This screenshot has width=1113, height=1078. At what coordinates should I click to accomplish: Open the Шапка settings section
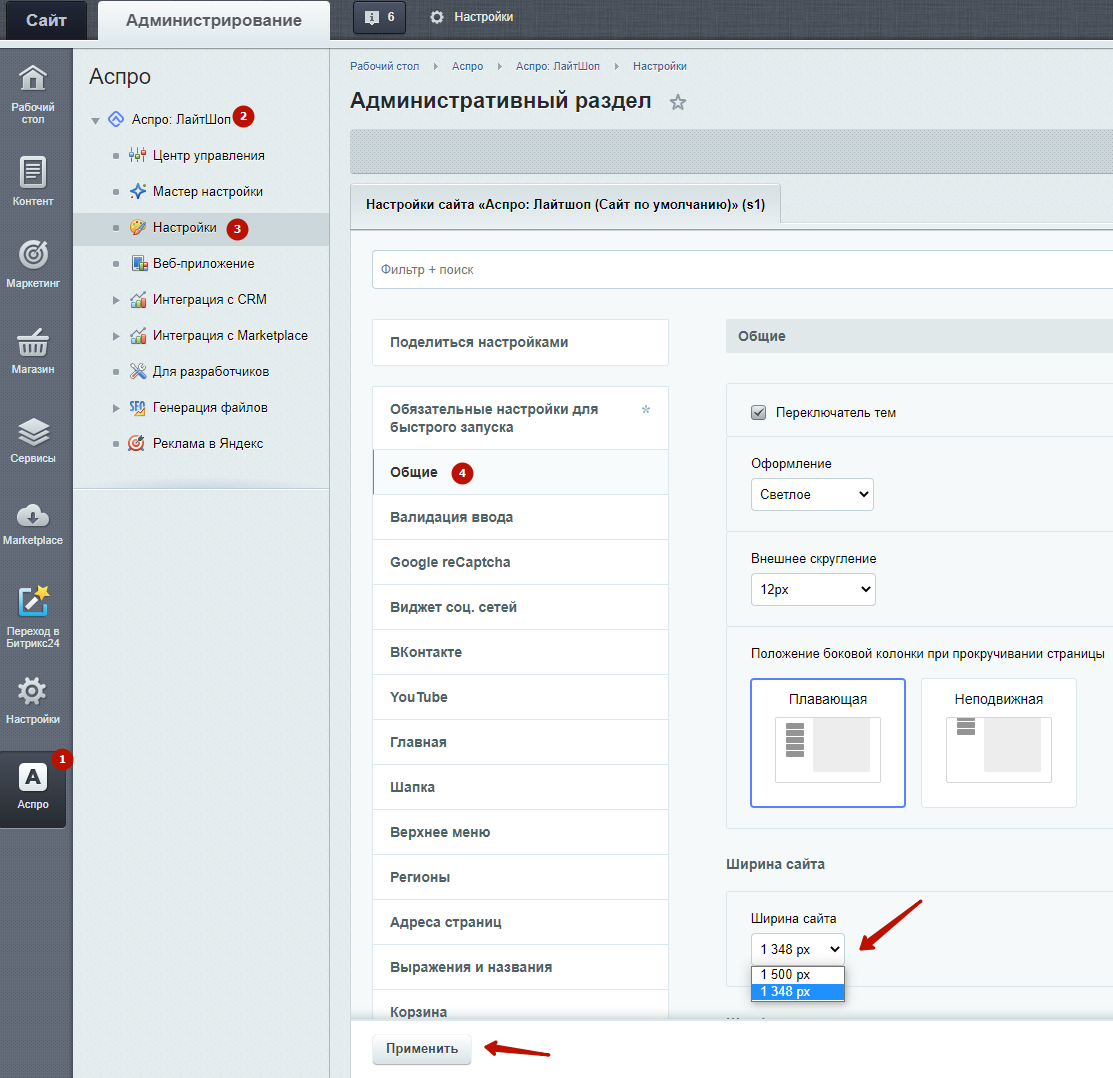coord(520,787)
